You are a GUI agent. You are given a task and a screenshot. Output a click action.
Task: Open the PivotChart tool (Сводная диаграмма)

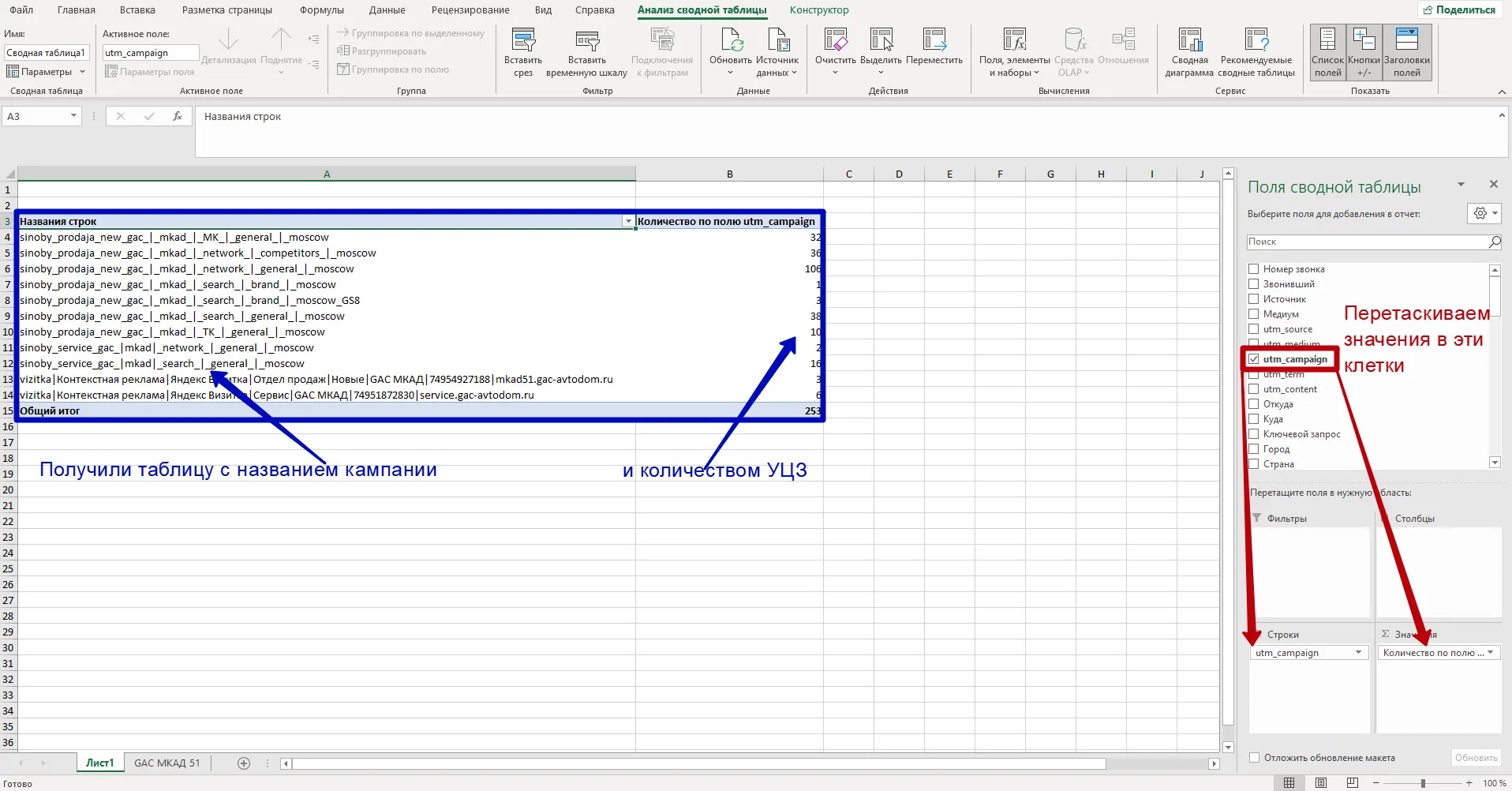click(x=1188, y=41)
